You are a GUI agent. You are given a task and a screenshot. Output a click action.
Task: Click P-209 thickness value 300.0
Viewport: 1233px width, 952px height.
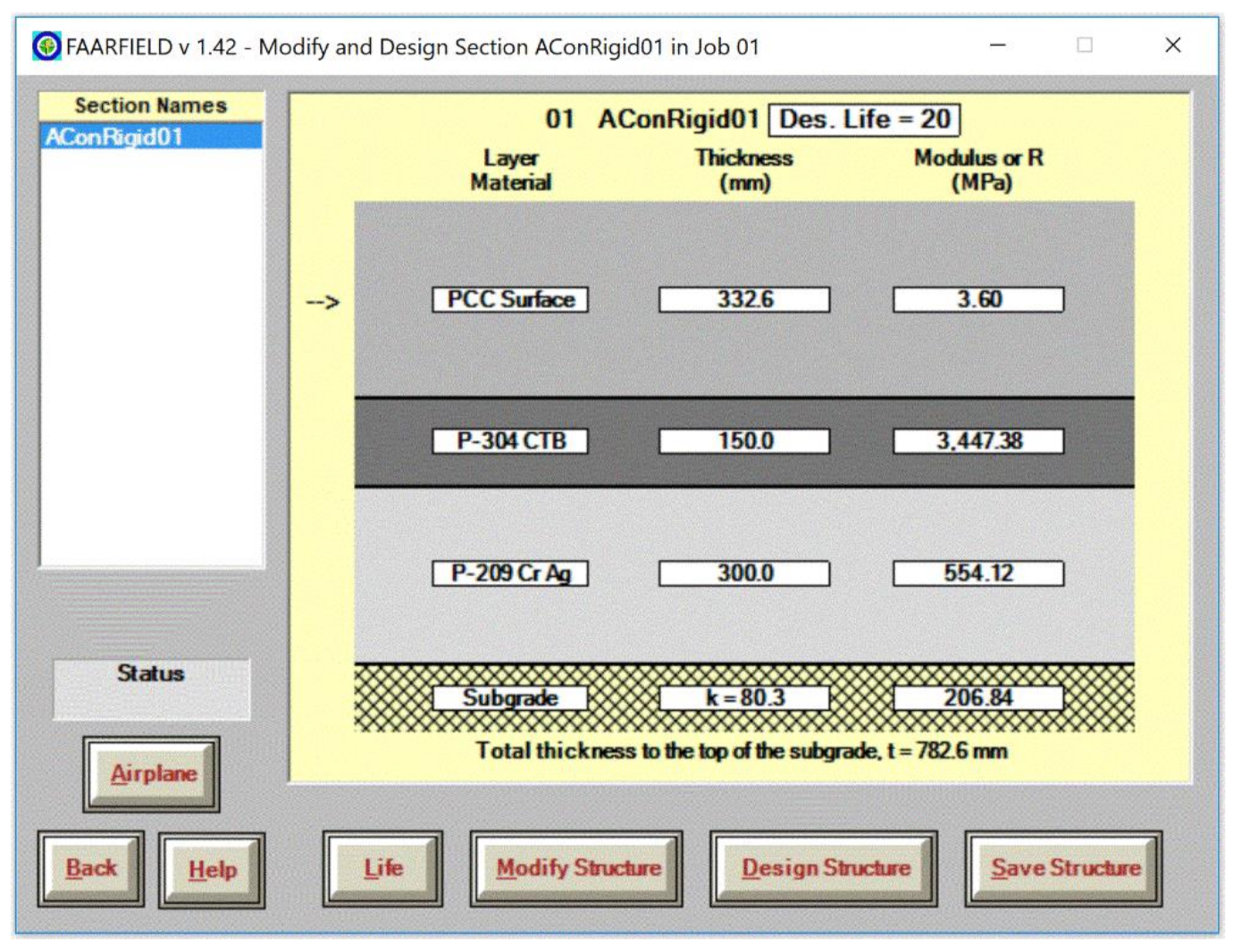tap(744, 573)
